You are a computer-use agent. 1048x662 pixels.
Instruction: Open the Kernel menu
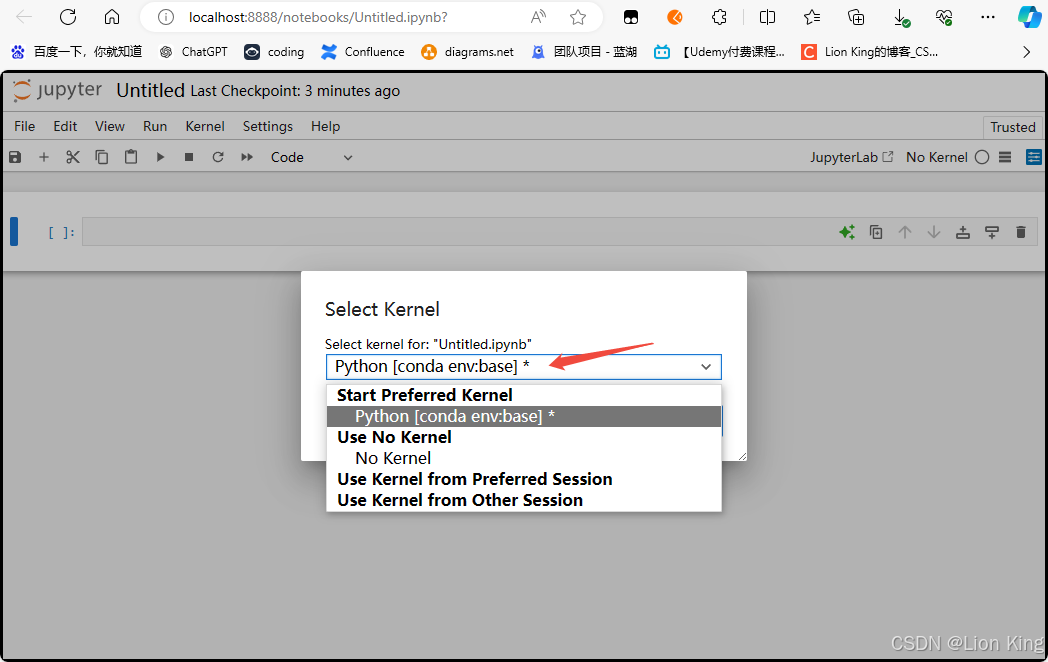205,126
